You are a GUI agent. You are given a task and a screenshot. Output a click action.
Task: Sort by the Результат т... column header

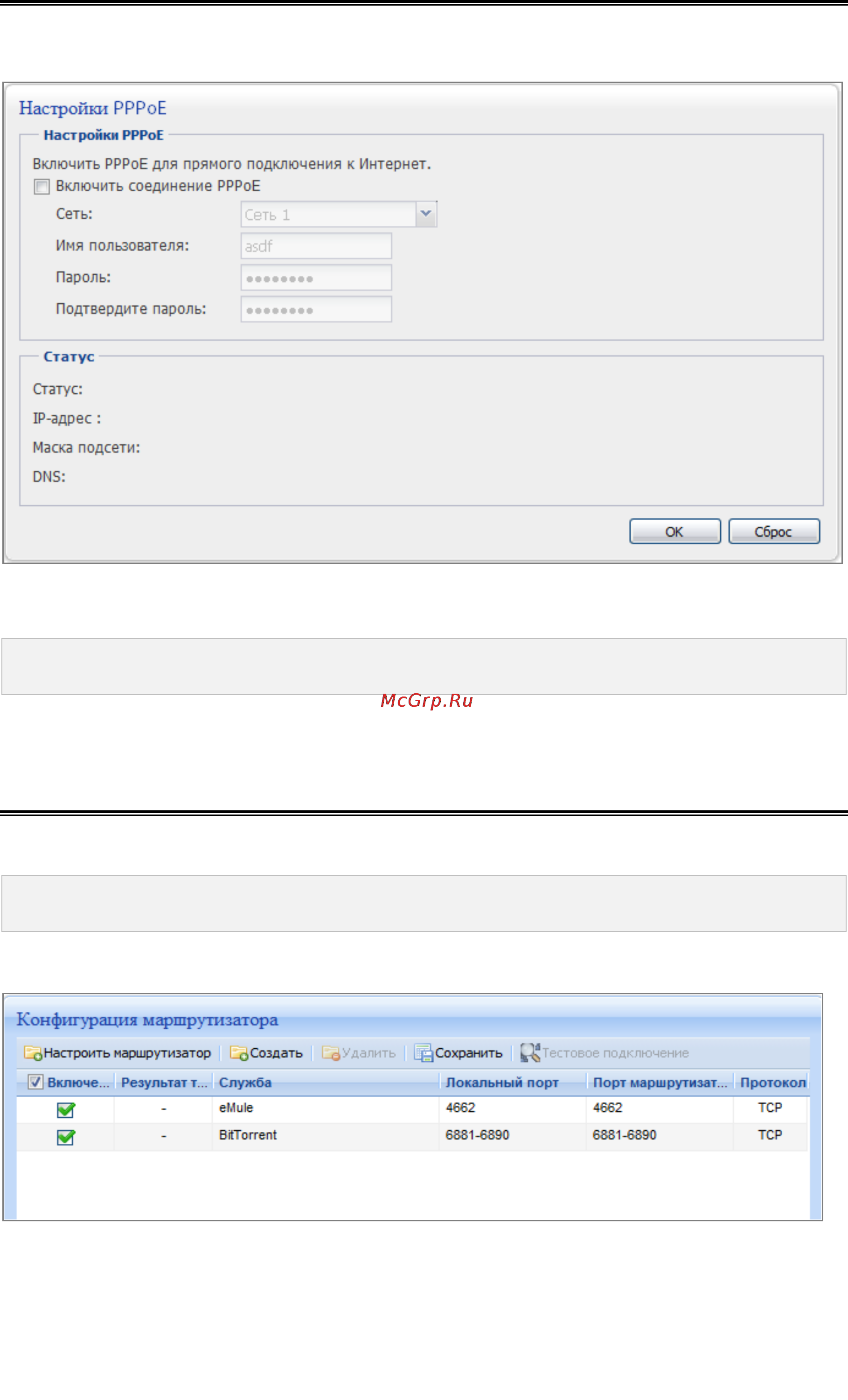[164, 1082]
